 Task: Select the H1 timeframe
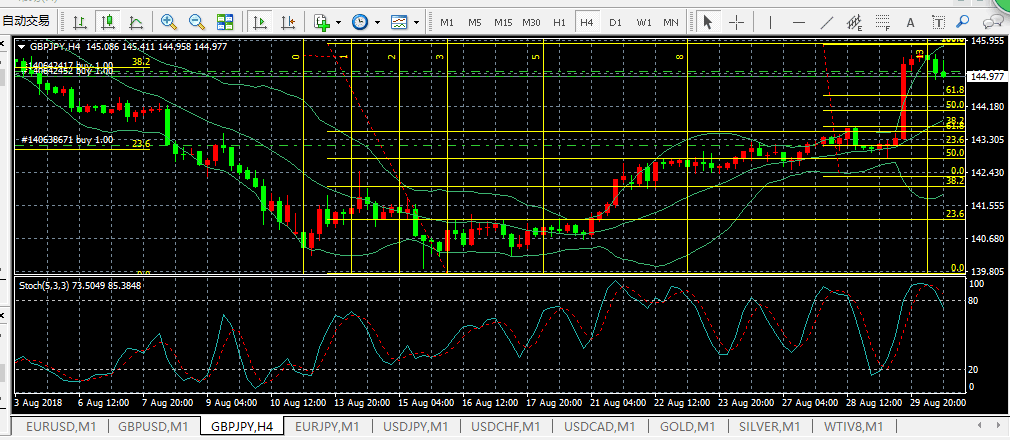click(559, 23)
